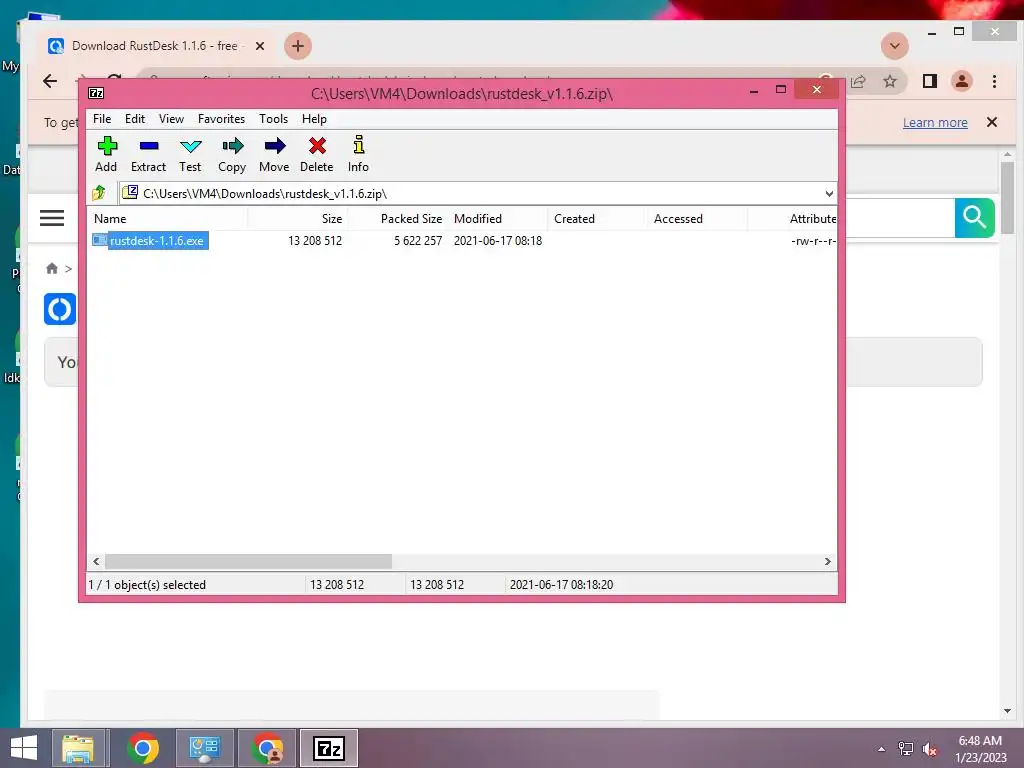Follow the Learn more link
1024x768 pixels.
click(x=935, y=122)
